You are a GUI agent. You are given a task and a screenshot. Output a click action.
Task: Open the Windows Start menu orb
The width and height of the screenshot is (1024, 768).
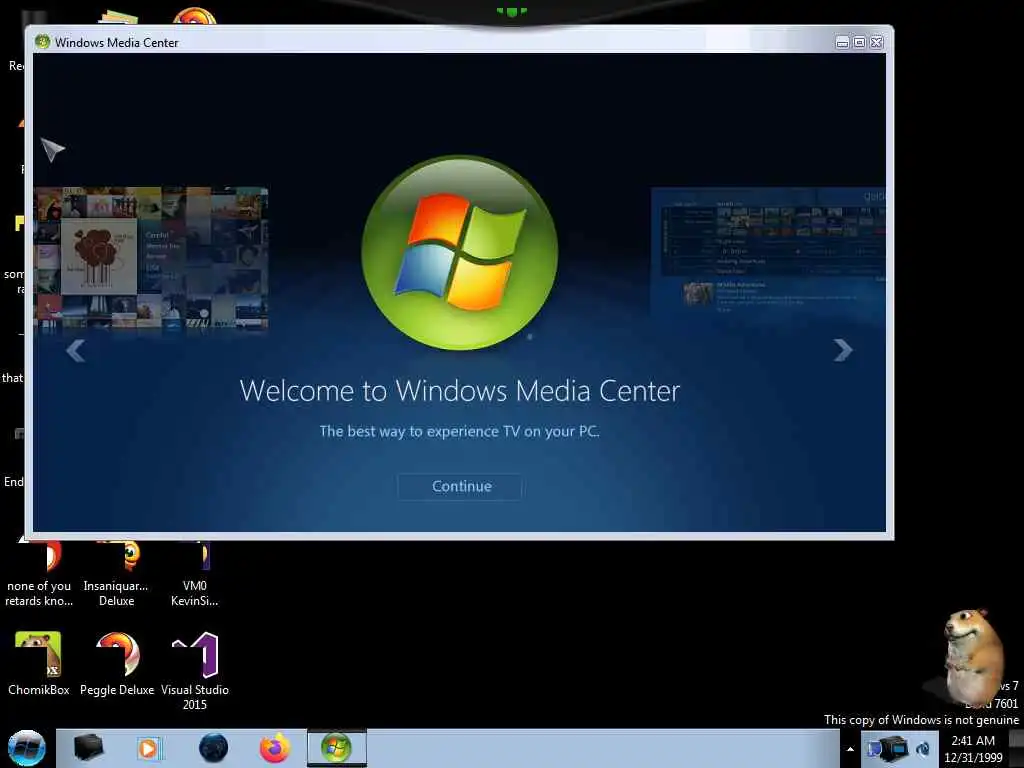[x=26, y=748]
